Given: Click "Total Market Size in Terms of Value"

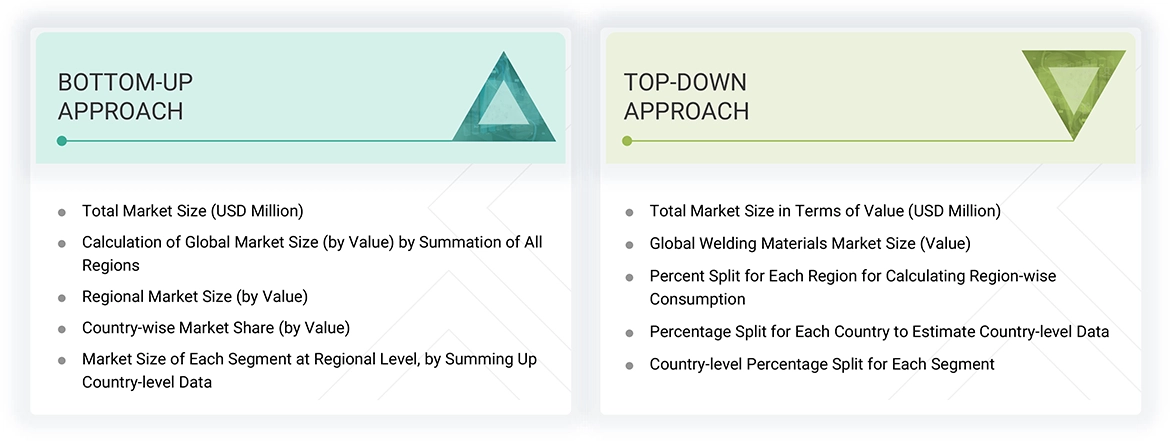Looking at the screenshot, I should pos(824,211).
